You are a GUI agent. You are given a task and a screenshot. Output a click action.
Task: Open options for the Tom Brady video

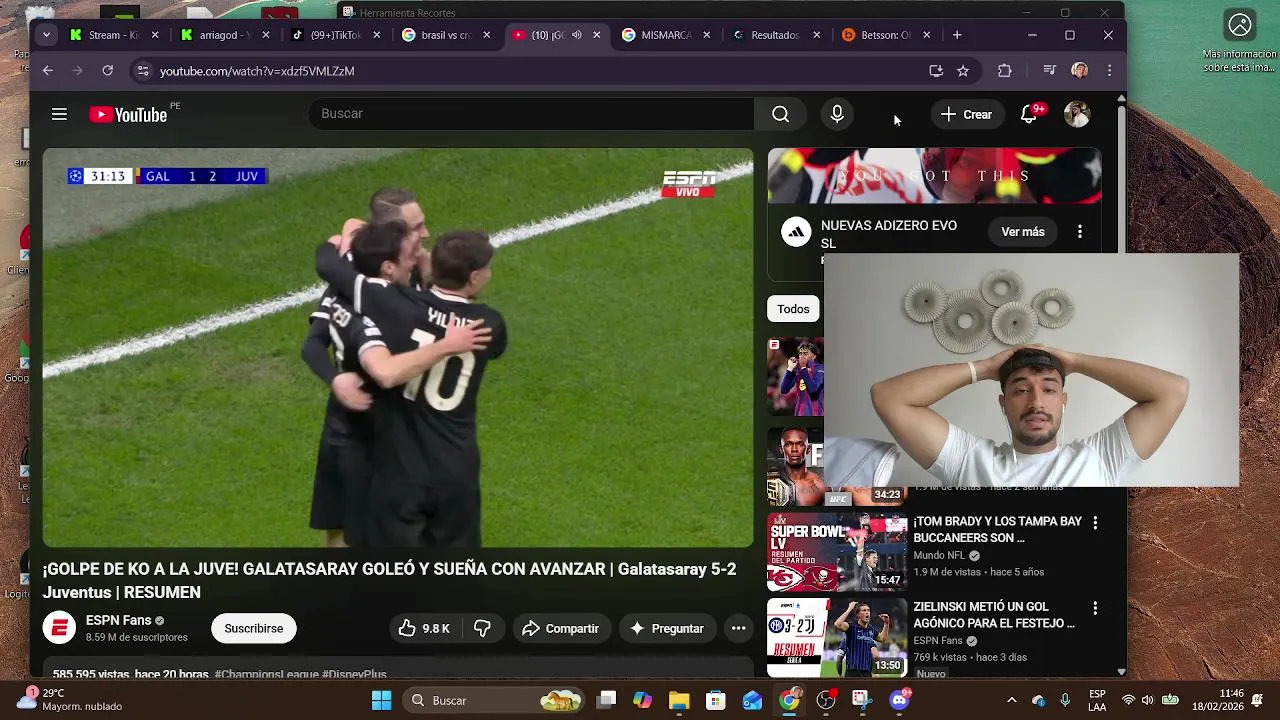point(1095,523)
